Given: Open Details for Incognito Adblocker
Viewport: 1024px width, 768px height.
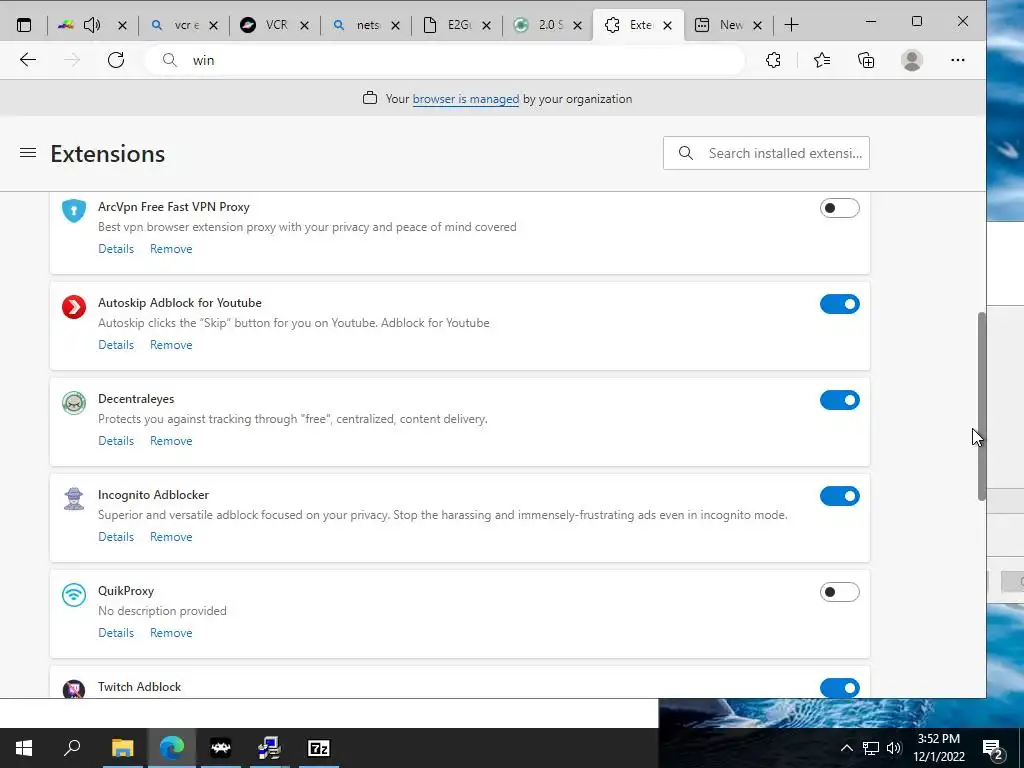Looking at the screenshot, I should tap(116, 537).
